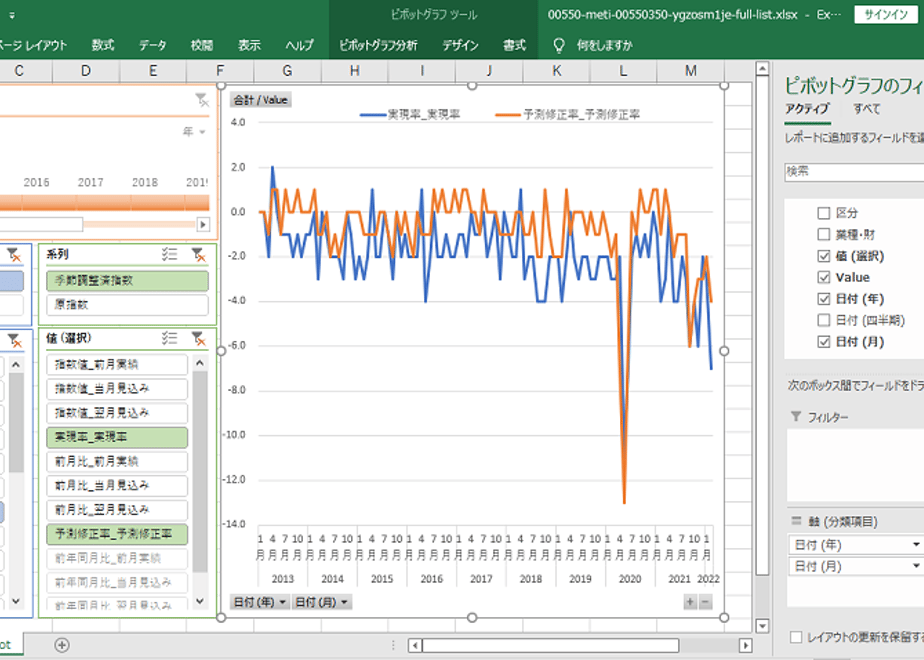This screenshot has height=660, width=924.
Task: Check the 日付 (四半期) field checkbox
Action: click(x=824, y=320)
